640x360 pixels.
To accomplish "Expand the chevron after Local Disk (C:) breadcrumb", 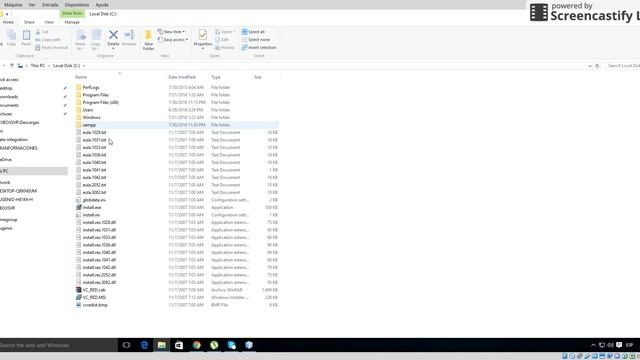I will pos(84,66).
